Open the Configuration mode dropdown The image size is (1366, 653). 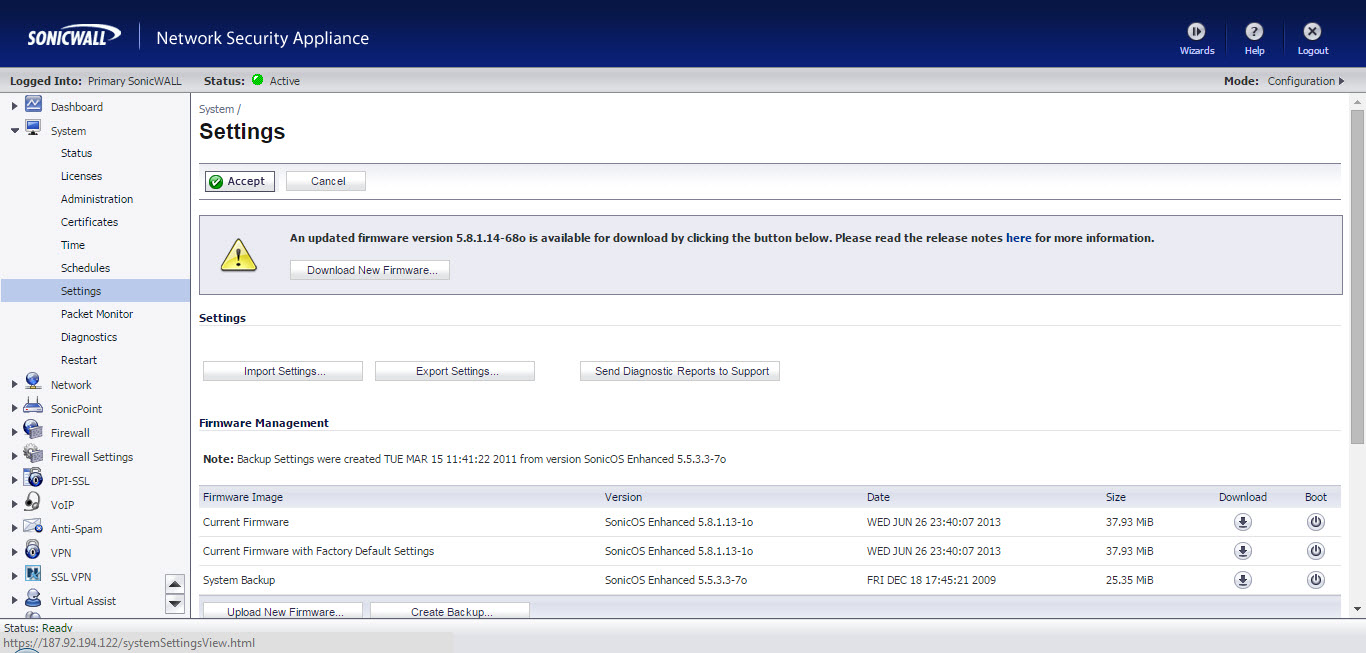click(1306, 81)
